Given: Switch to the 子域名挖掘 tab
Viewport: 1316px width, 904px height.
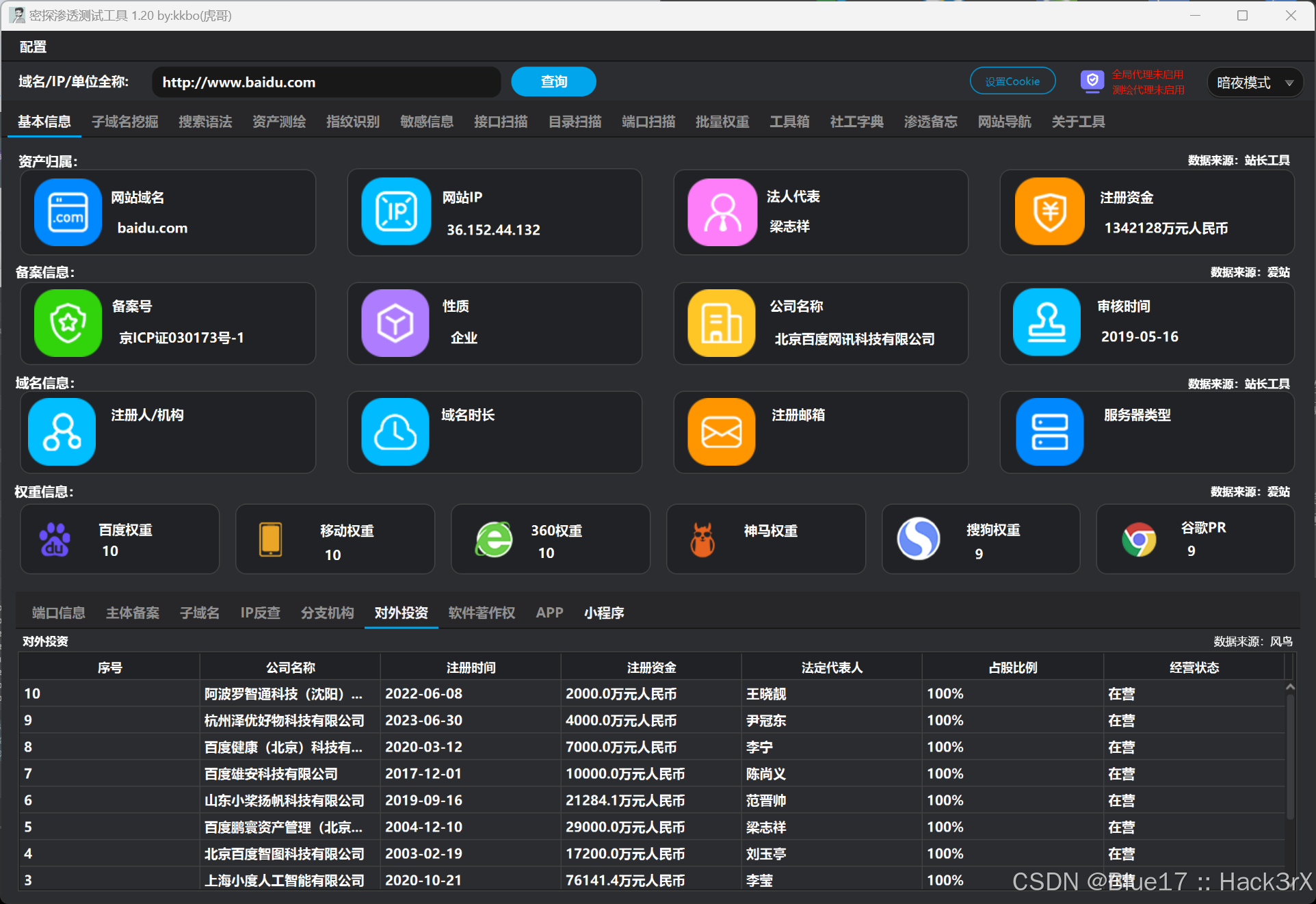Looking at the screenshot, I should click(x=124, y=122).
